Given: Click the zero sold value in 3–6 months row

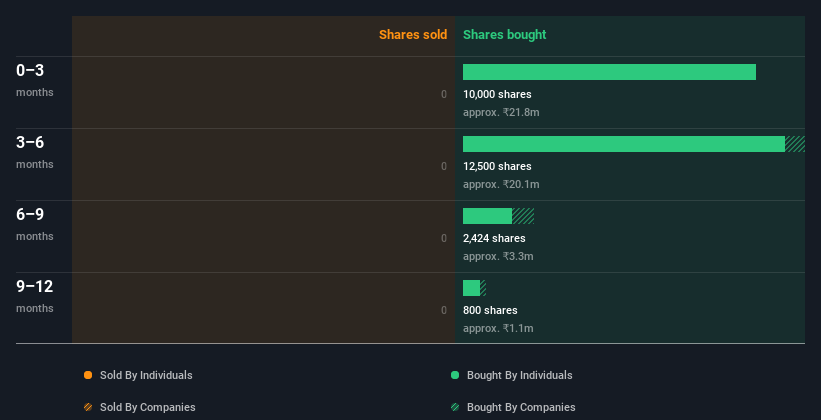Looking at the screenshot, I should (444, 167).
